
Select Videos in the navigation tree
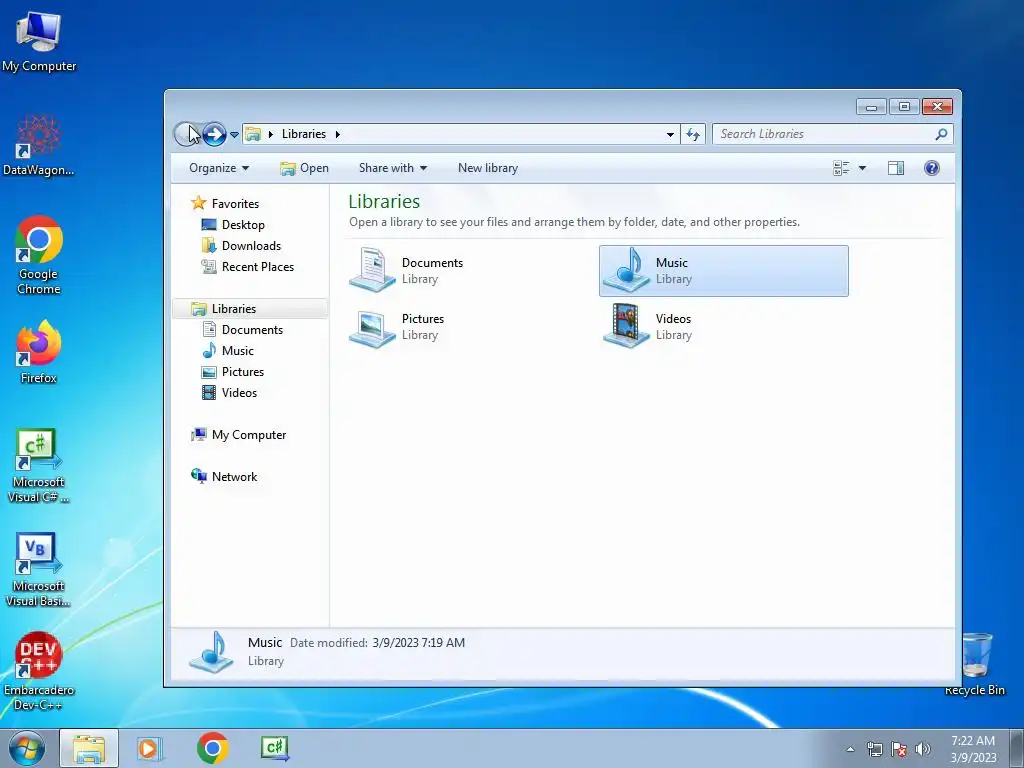click(x=229, y=392)
